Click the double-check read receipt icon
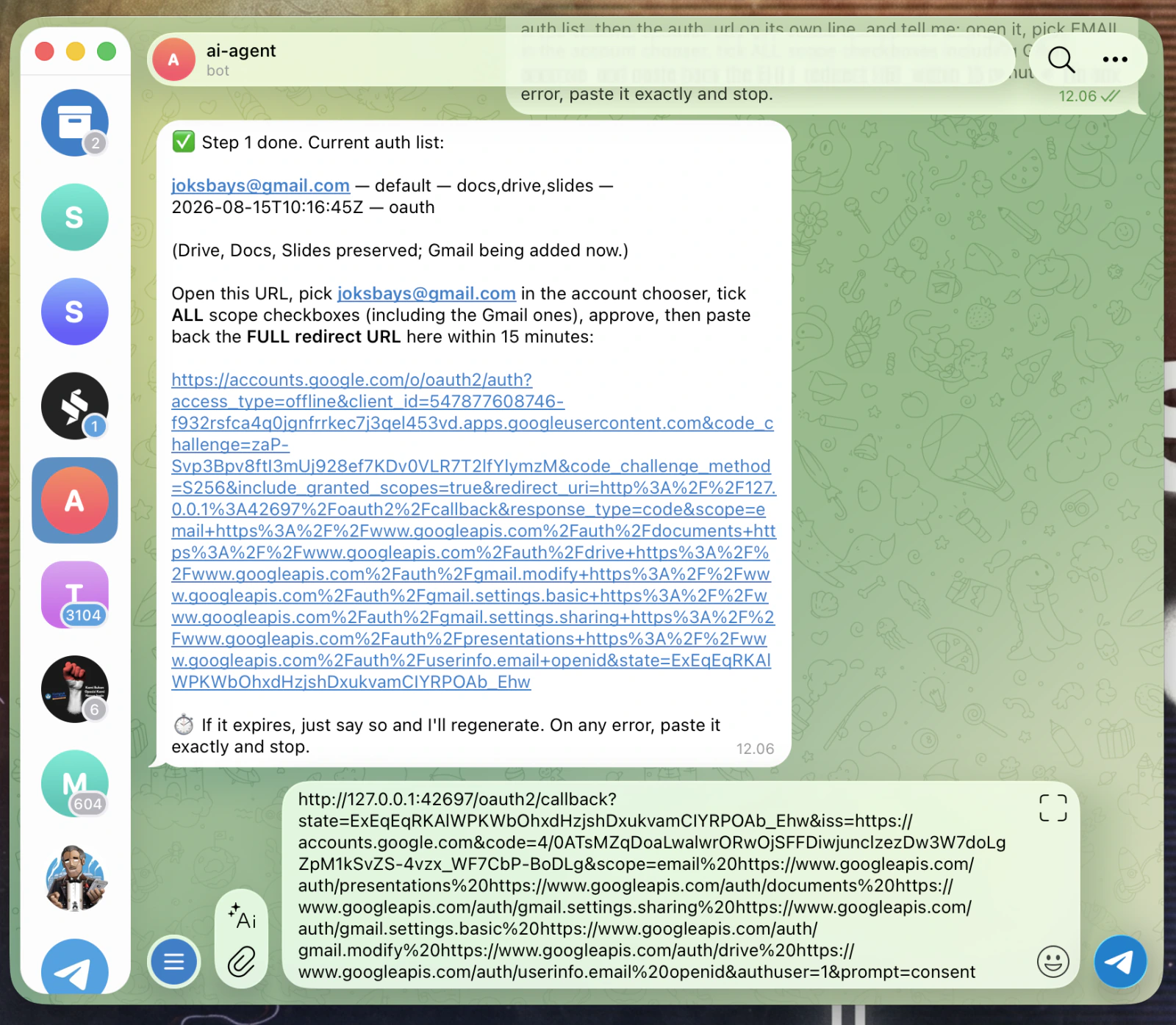 1111,96
